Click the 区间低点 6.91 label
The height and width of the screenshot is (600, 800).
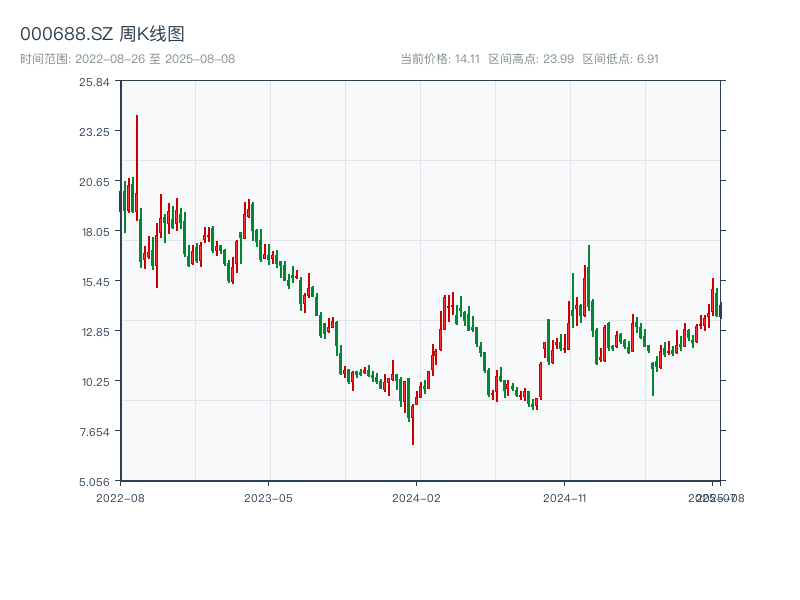point(620,59)
